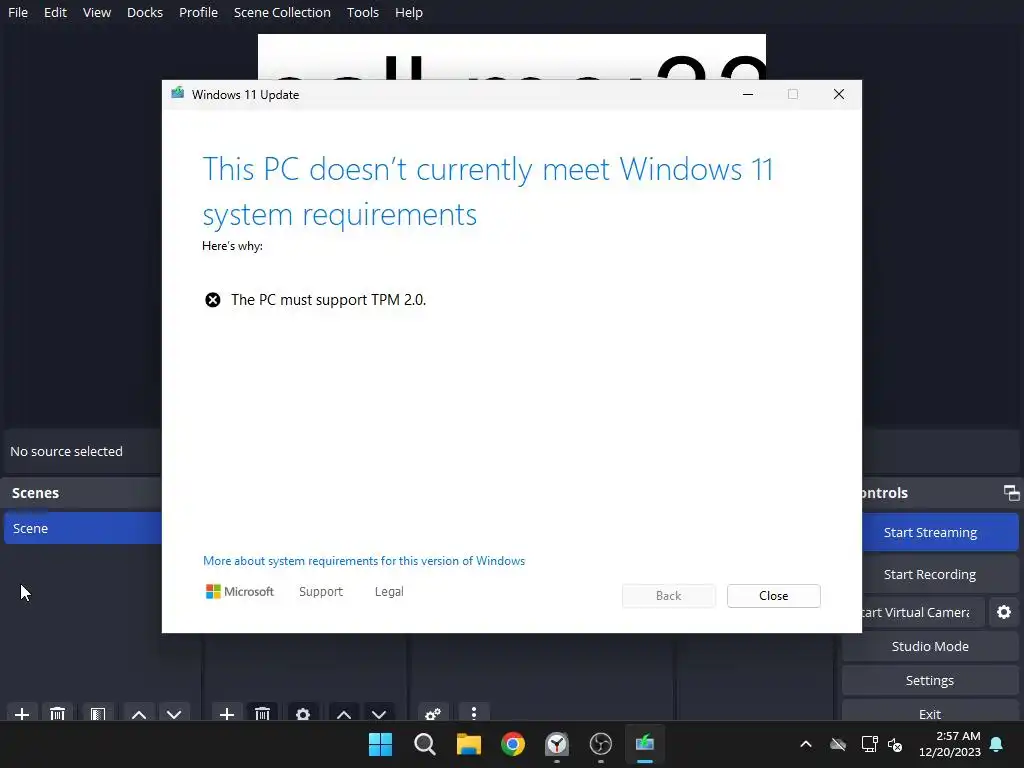Viewport: 1024px width, 768px height.
Task: Add a new source with the Sources plus icon
Action: click(x=227, y=714)
